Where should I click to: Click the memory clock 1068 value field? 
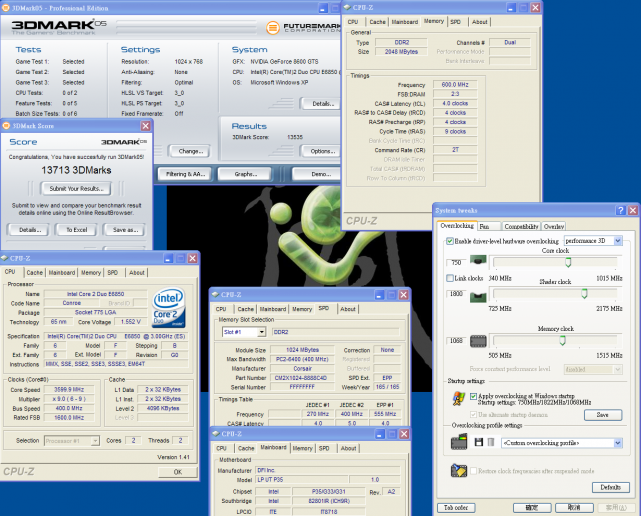457,341
